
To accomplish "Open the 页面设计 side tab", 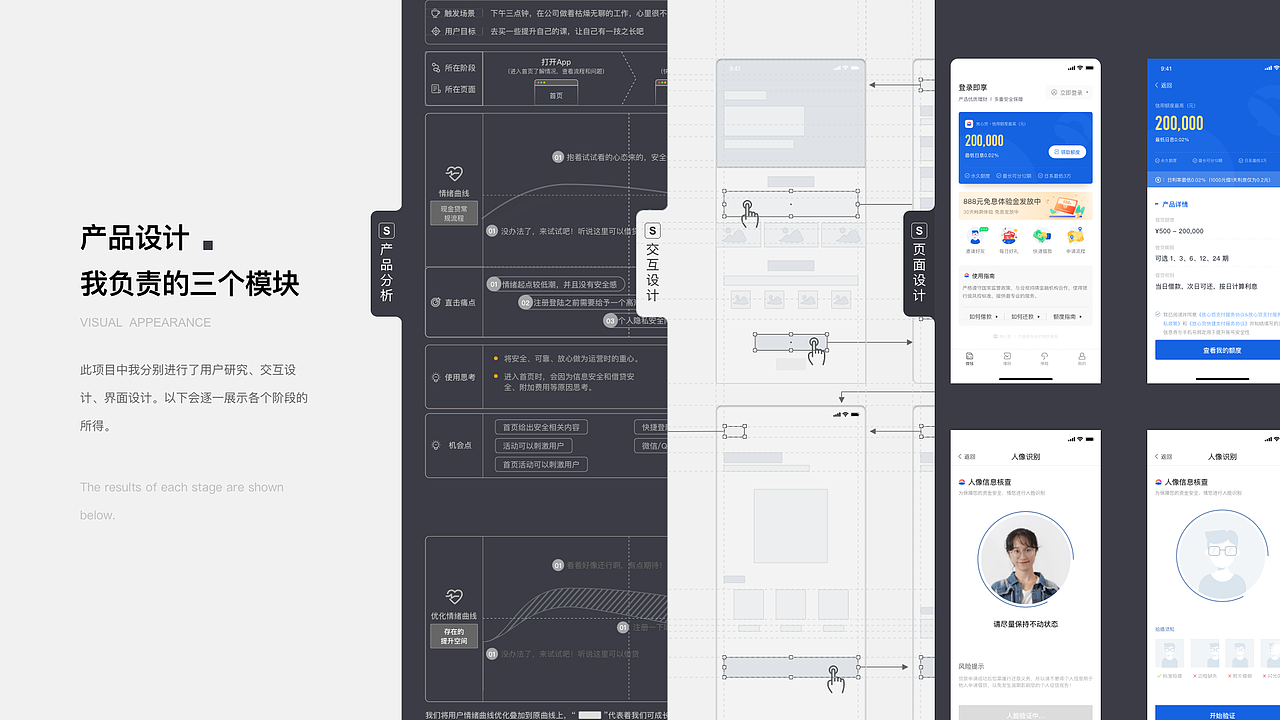I will pyautogui.click(x=919, y=264).
